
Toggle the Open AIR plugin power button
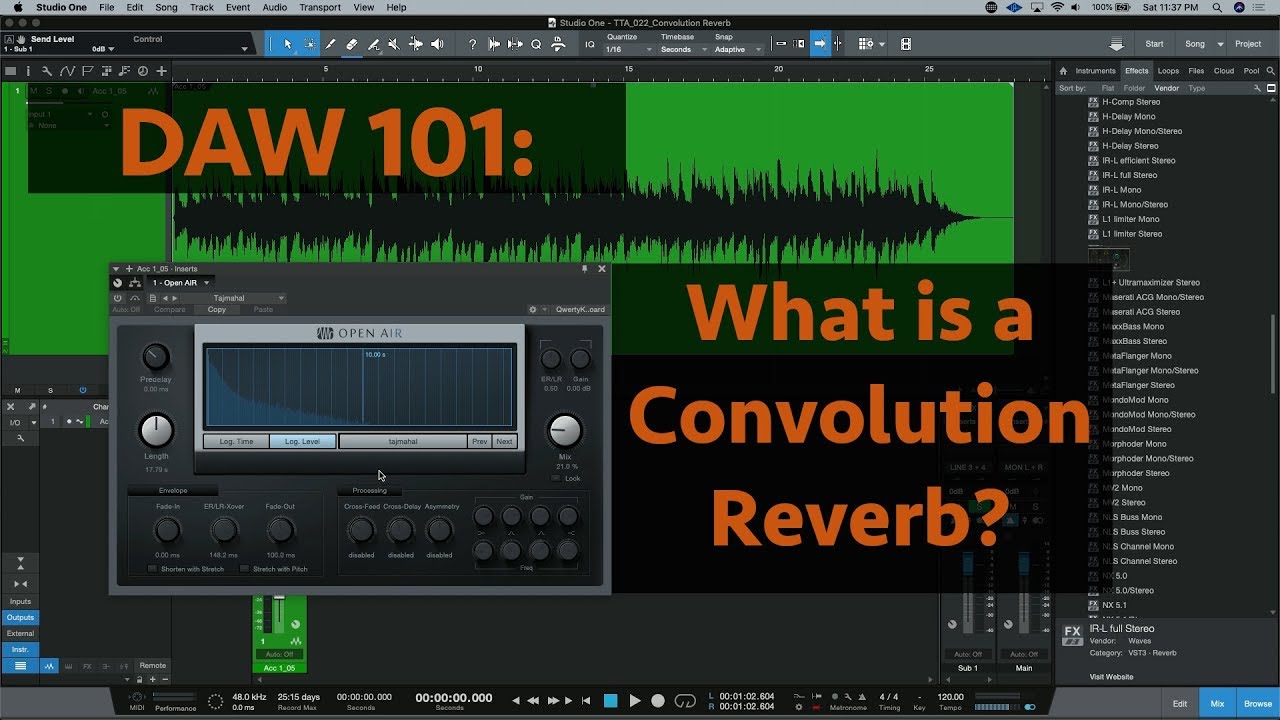118,298
